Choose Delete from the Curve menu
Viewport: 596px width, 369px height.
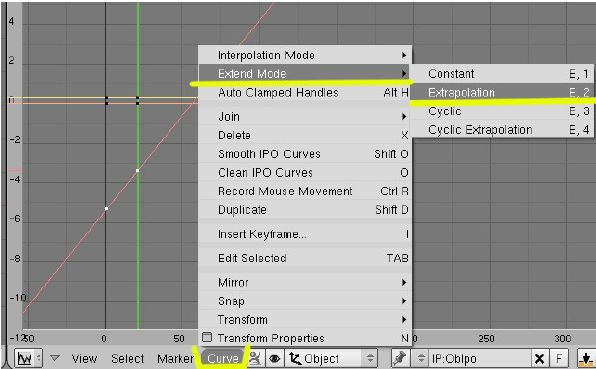pyautogui.click(x=305, y=135)
